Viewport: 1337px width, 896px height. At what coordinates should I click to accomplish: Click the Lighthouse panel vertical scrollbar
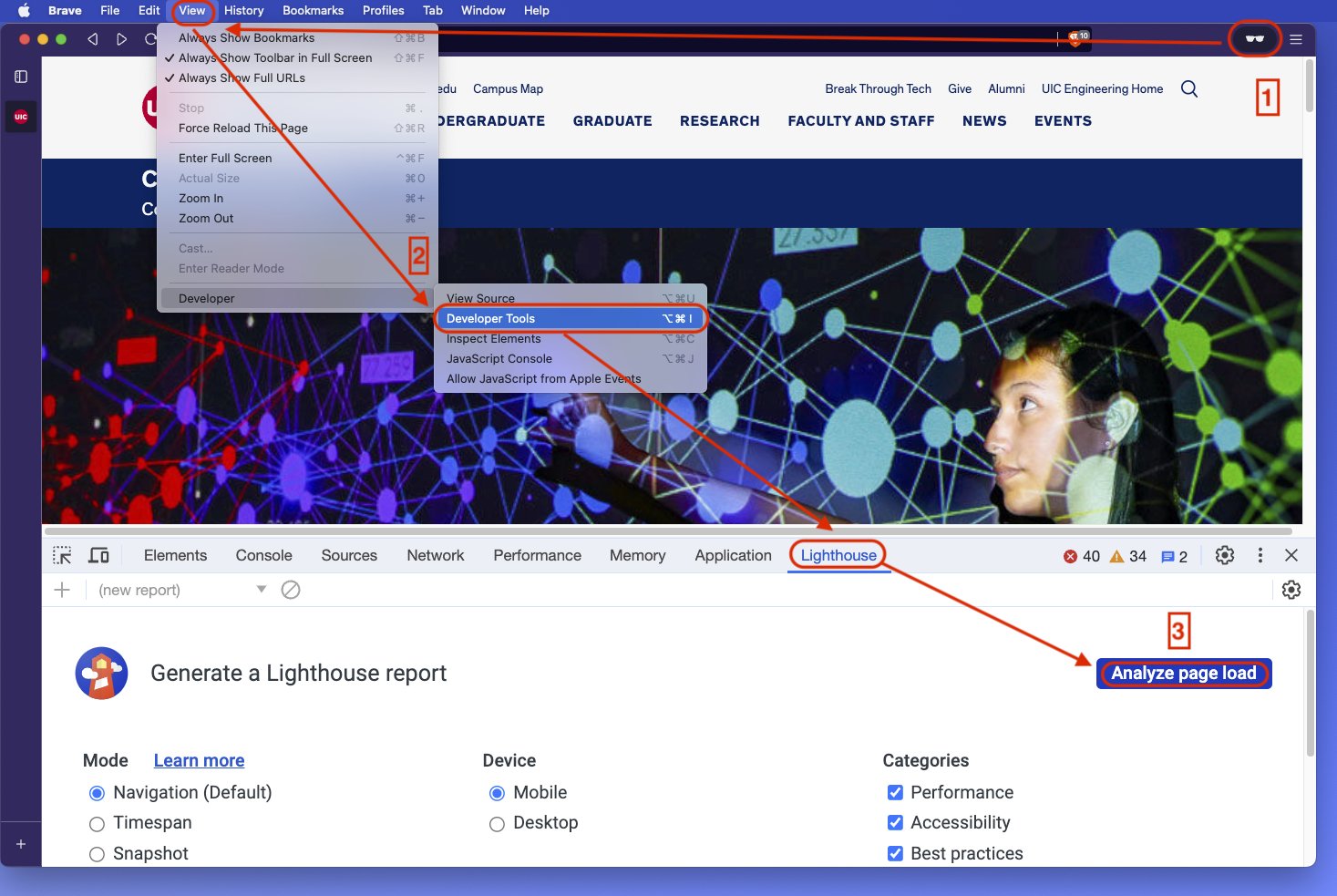tap(1311, 684)
